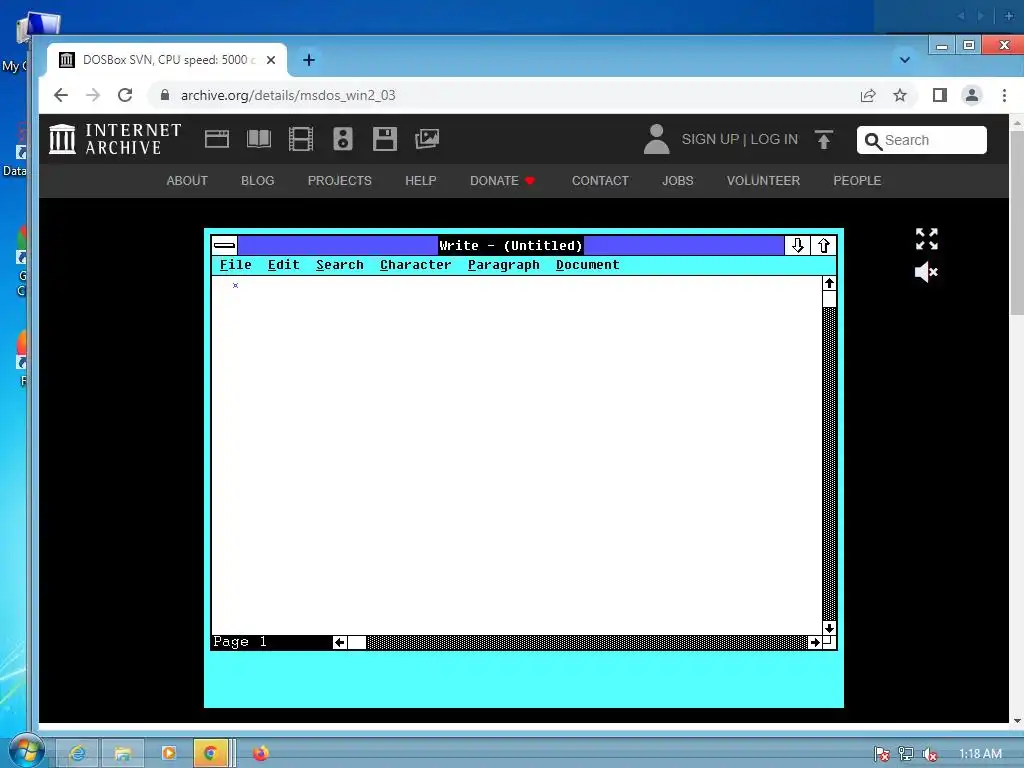The width and height of the screenshot is (1024, 768).
Task: Expand Chrome tab search chevron
Action: point(904,60)
